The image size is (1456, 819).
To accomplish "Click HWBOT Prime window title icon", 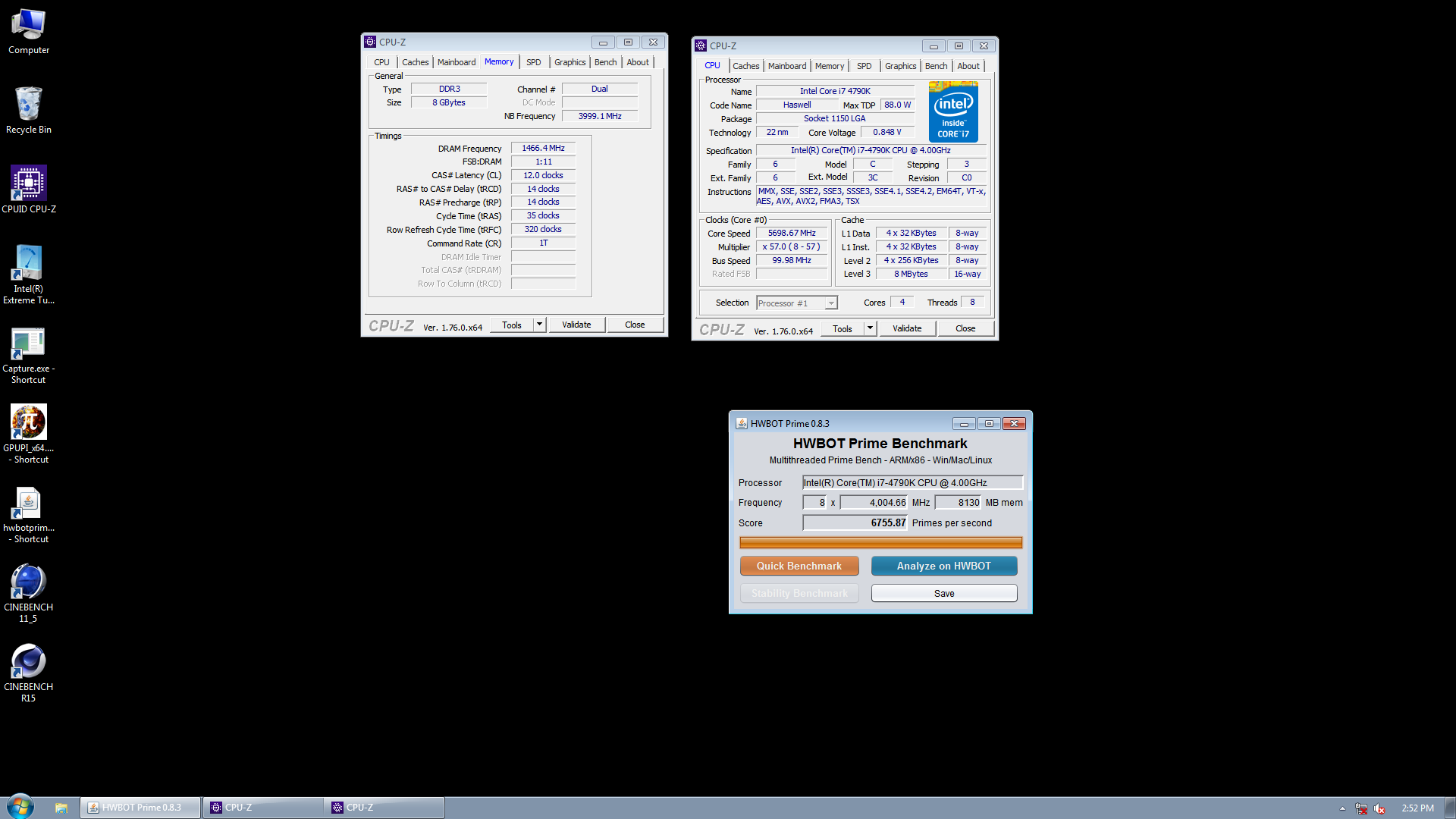I will coord(742,423).
